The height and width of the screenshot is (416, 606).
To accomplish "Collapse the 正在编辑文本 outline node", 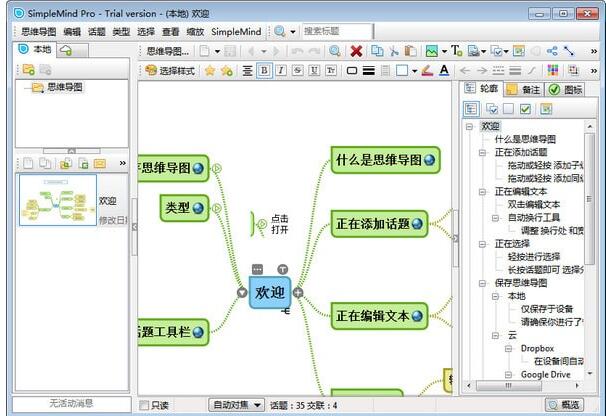I will coord(482,191).
